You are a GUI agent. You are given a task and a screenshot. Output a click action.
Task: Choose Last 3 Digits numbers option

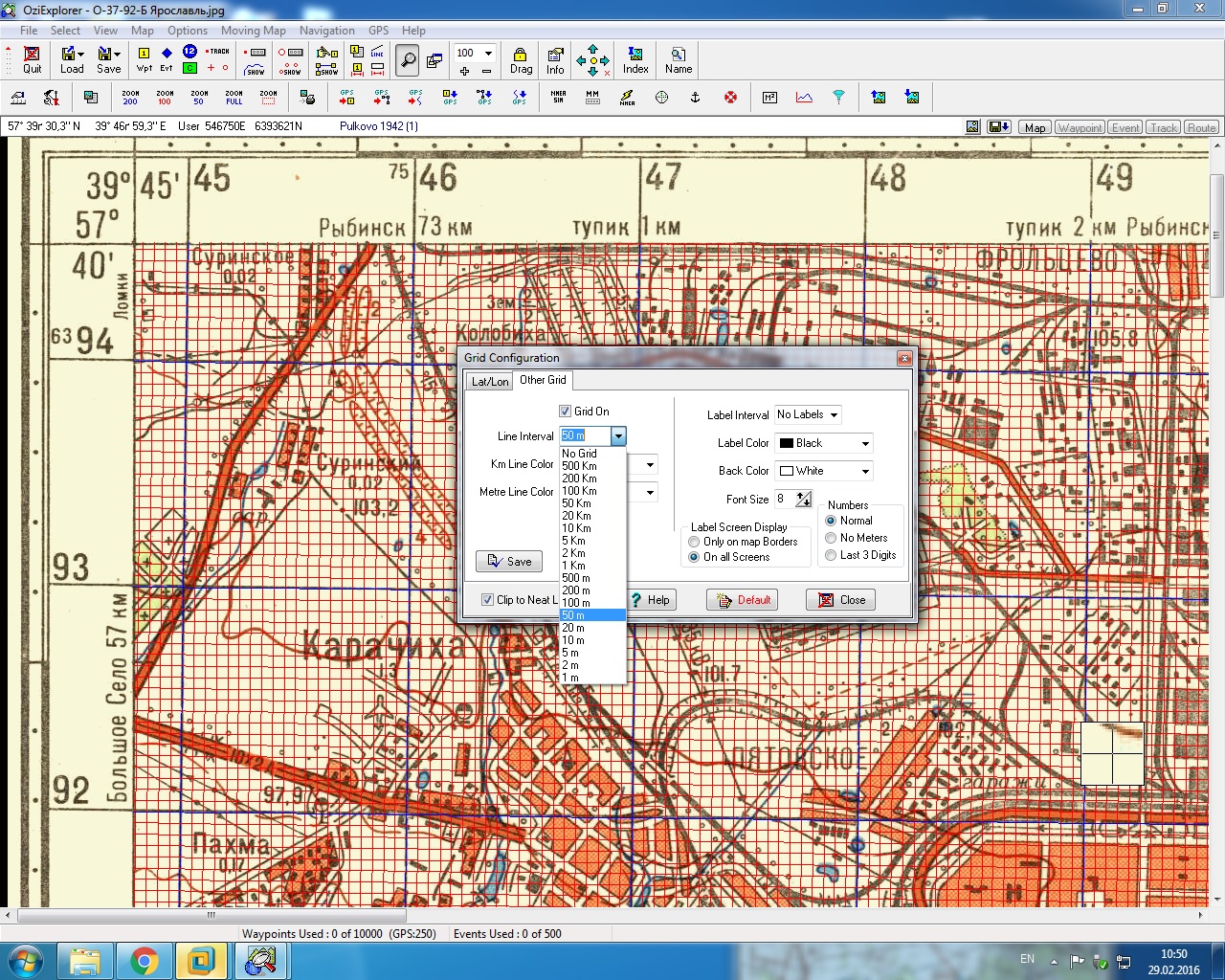tap(831, 555)
